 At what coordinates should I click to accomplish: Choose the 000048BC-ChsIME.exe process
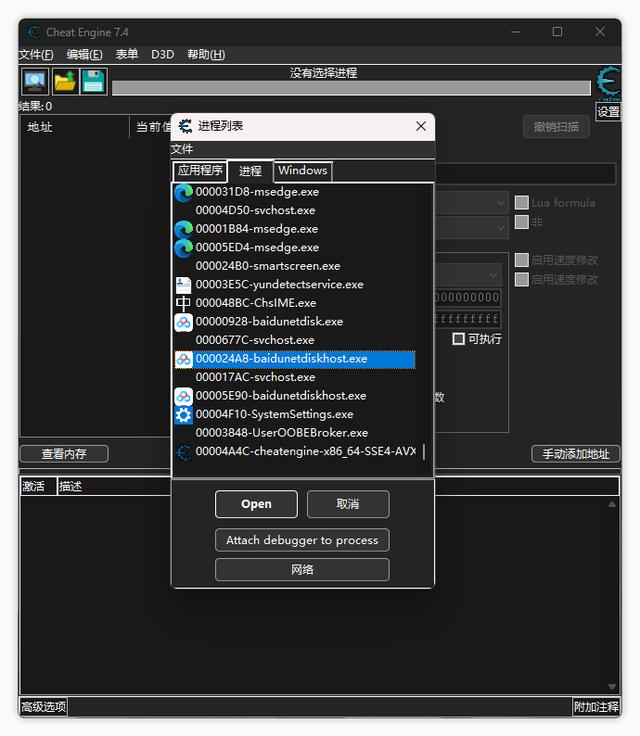pos(255,303)
